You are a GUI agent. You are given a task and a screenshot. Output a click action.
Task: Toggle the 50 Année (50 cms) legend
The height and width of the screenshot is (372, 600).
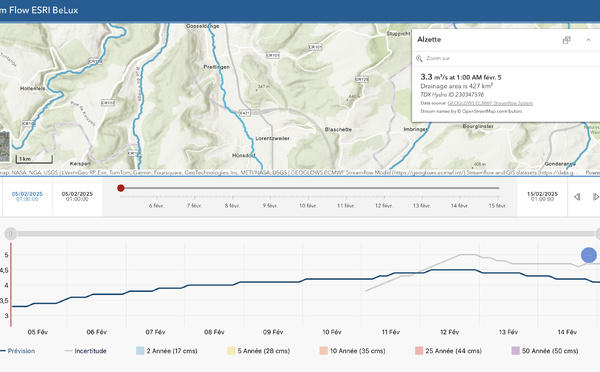coord(545,351)
